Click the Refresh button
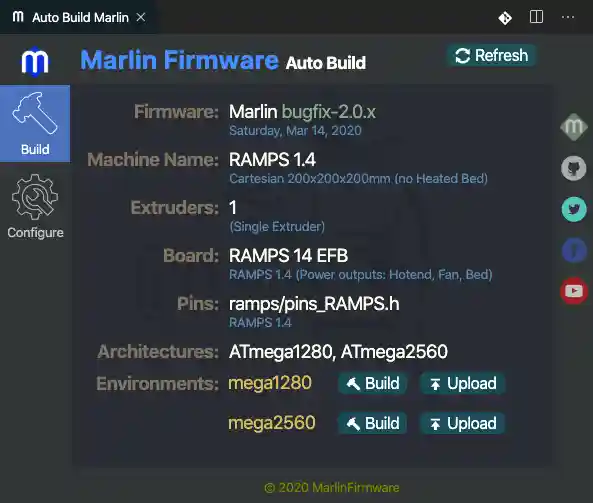 [x=492, y=56]
